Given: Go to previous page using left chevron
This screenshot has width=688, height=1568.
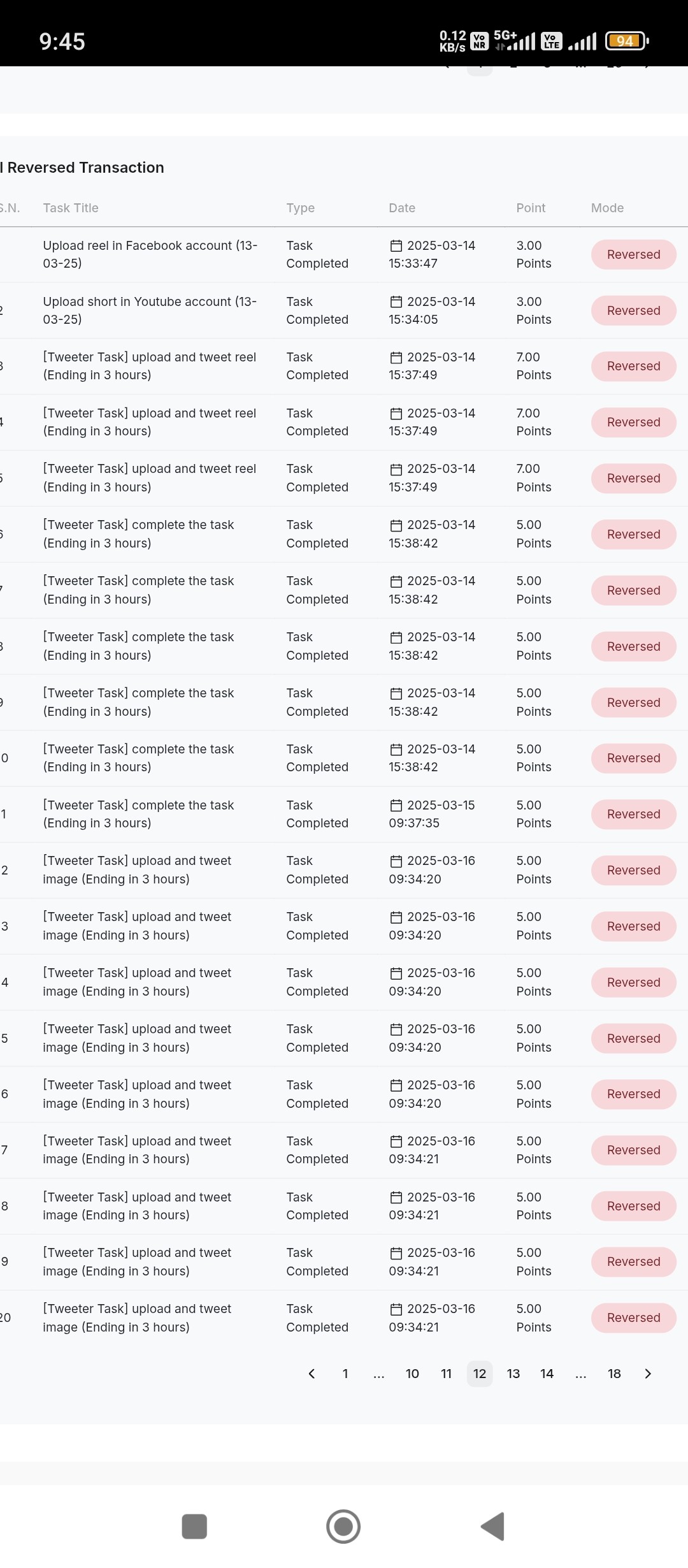Looking at the screenshot, I should (312, 1374).
